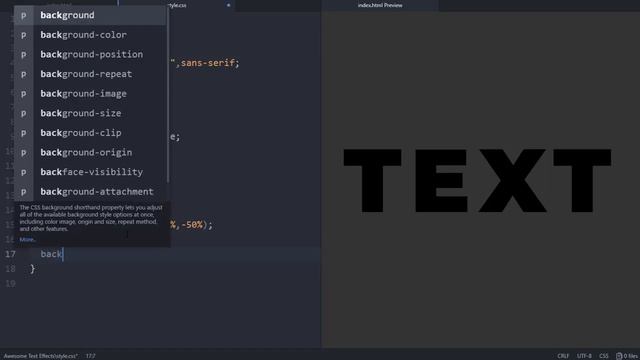Place cursor after typed 'back' text
640x360 pixels.
coord(63,254)
